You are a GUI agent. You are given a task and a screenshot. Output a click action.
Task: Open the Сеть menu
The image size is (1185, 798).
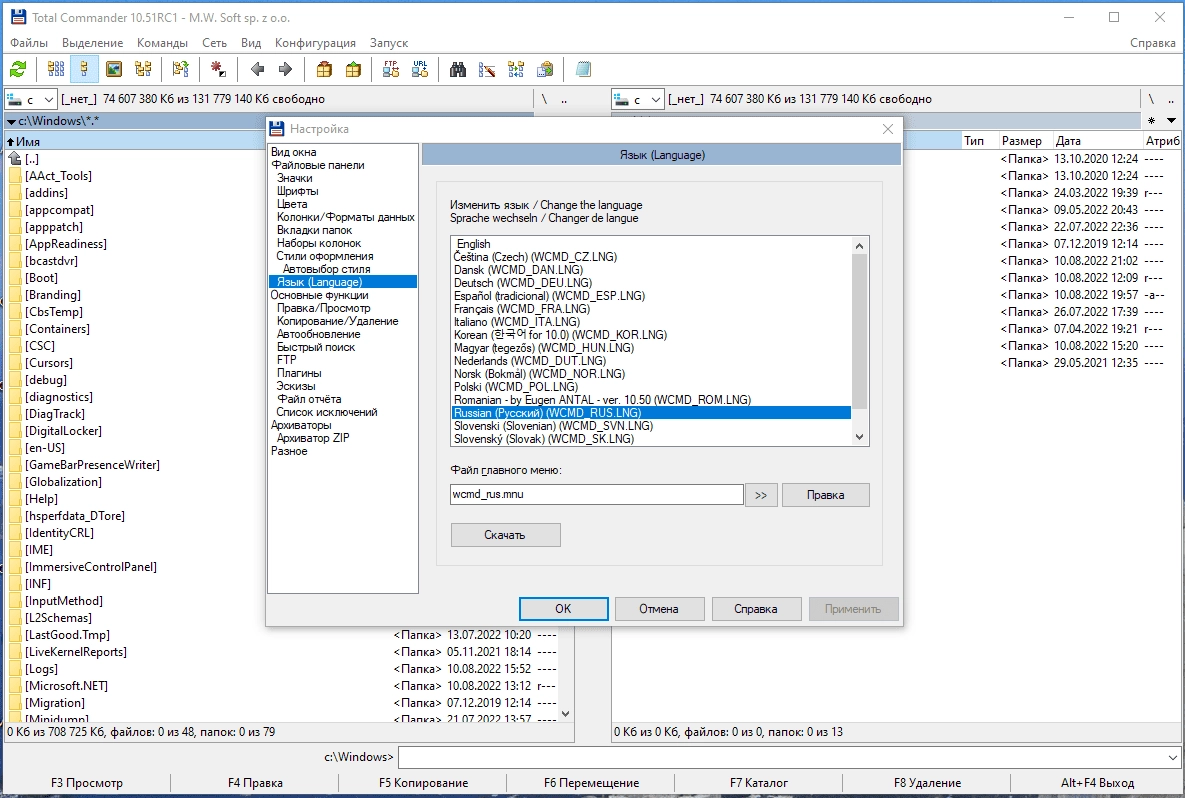click(215, 43)
